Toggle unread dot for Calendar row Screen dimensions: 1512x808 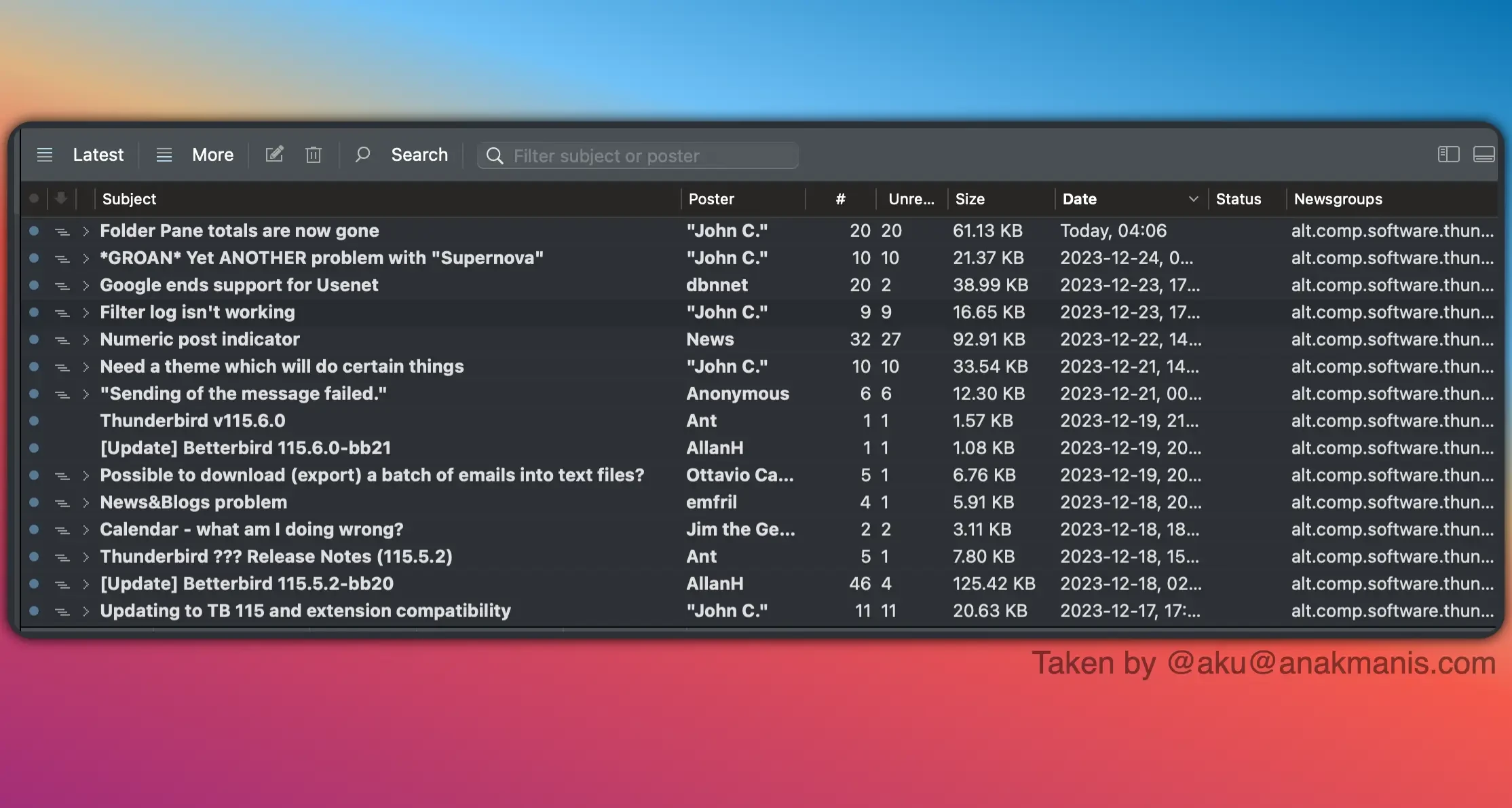click(34, 530)
